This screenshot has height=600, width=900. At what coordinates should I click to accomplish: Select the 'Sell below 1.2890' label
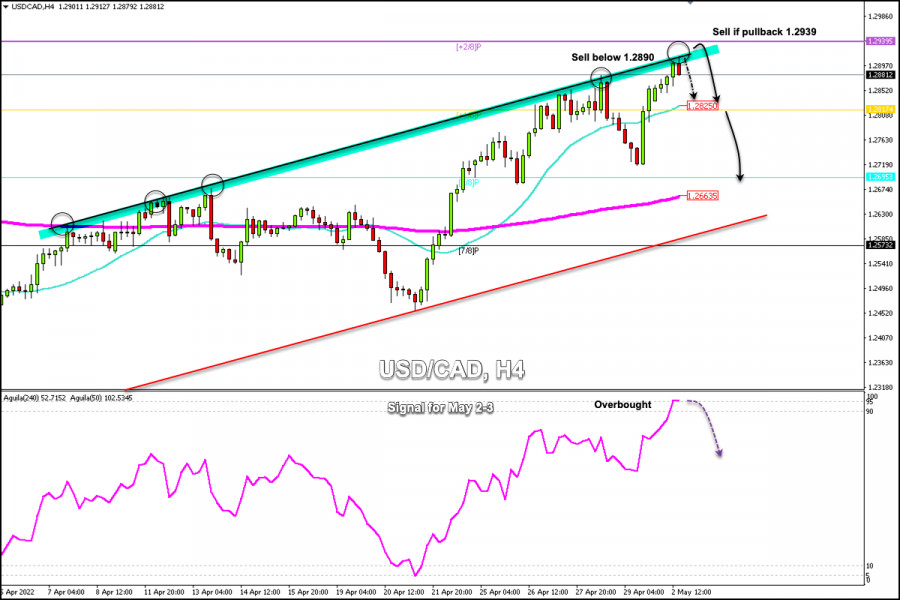[x=612, y=57]
